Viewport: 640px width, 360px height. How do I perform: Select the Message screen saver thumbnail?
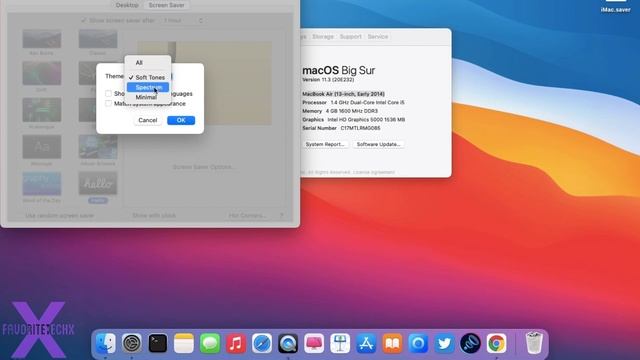click(x=42, y=147)
